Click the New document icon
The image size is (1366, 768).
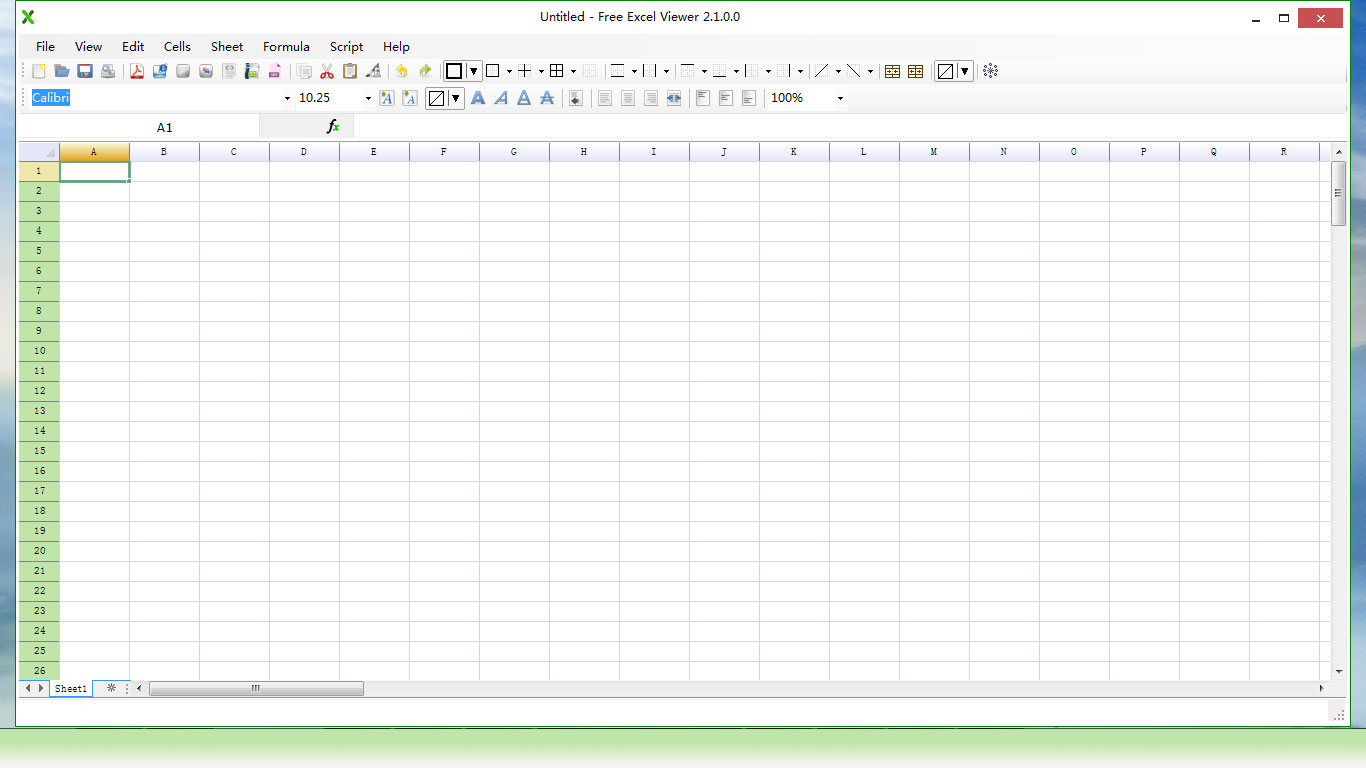point(39,71)
